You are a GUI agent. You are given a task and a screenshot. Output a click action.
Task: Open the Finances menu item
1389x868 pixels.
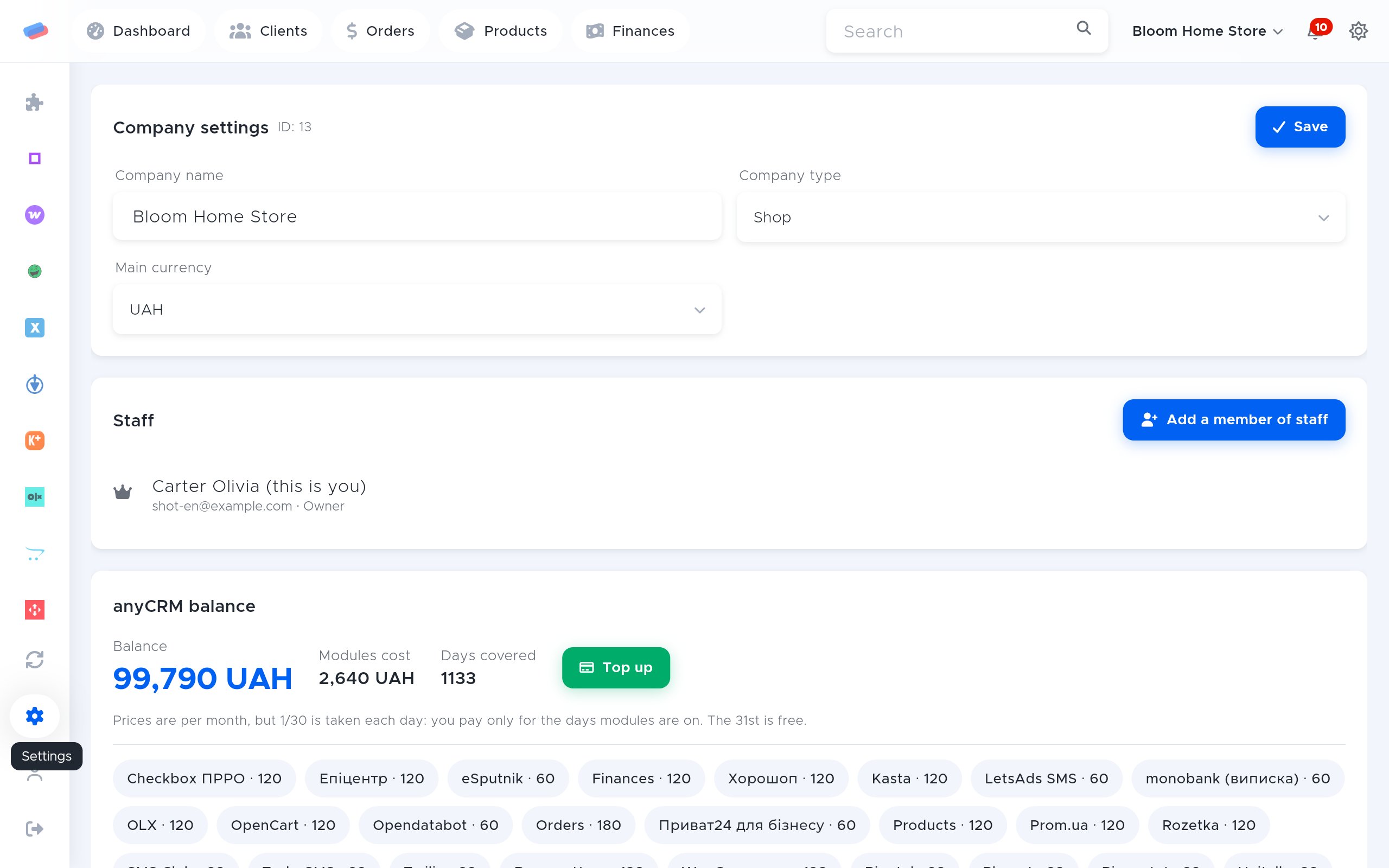click(x=630, y=31)
